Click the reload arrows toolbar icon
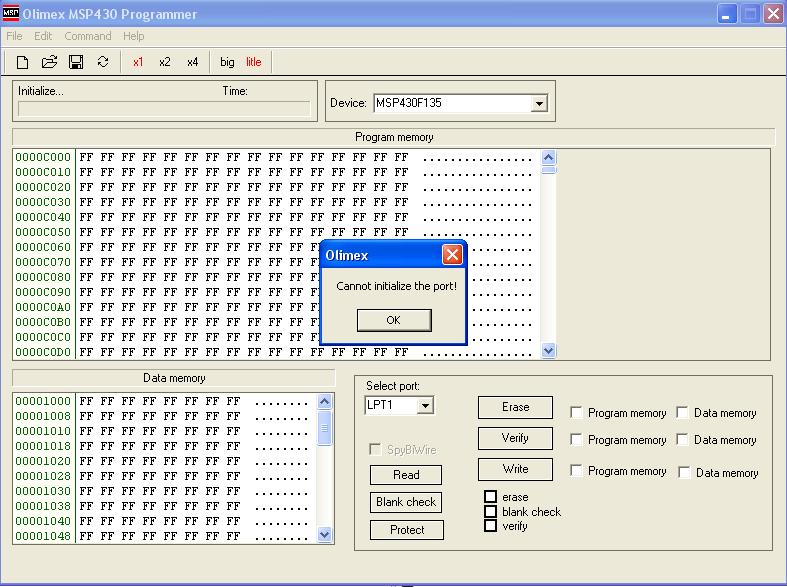The height and width of the screenshot is (587, 787). point(103,62)
